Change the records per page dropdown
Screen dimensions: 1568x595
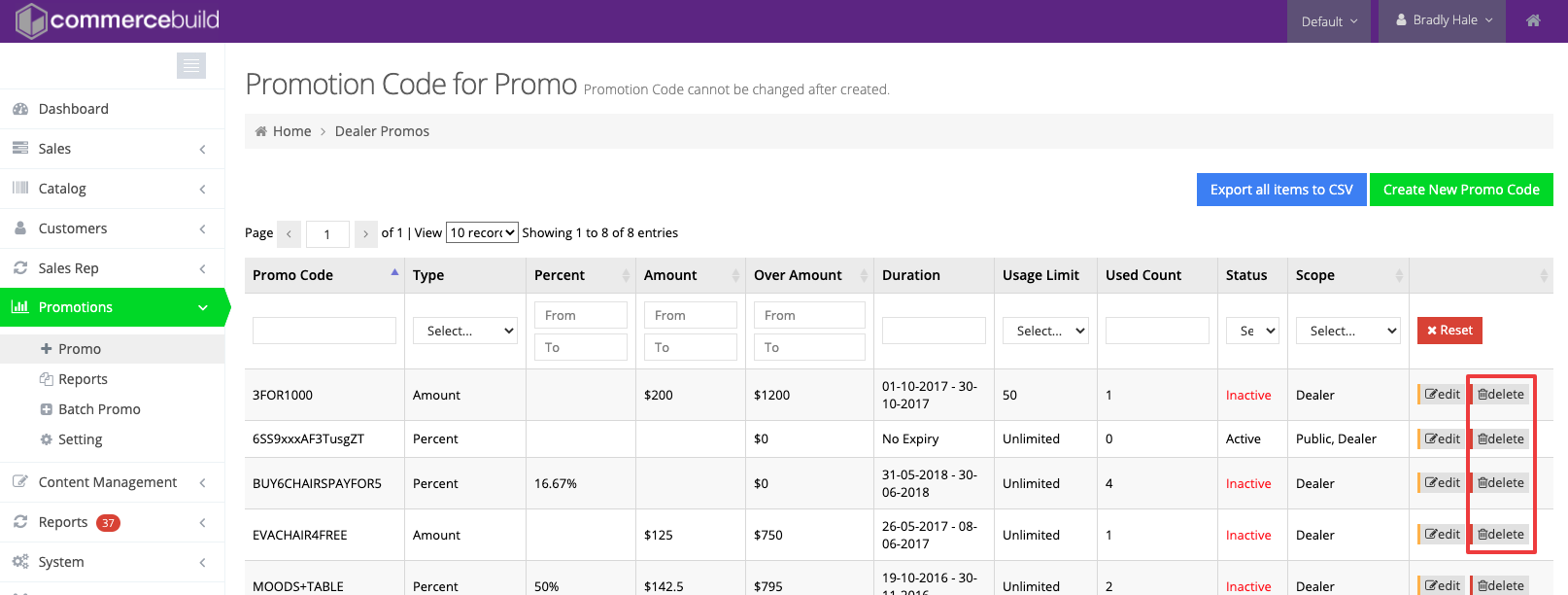point(482,232)
